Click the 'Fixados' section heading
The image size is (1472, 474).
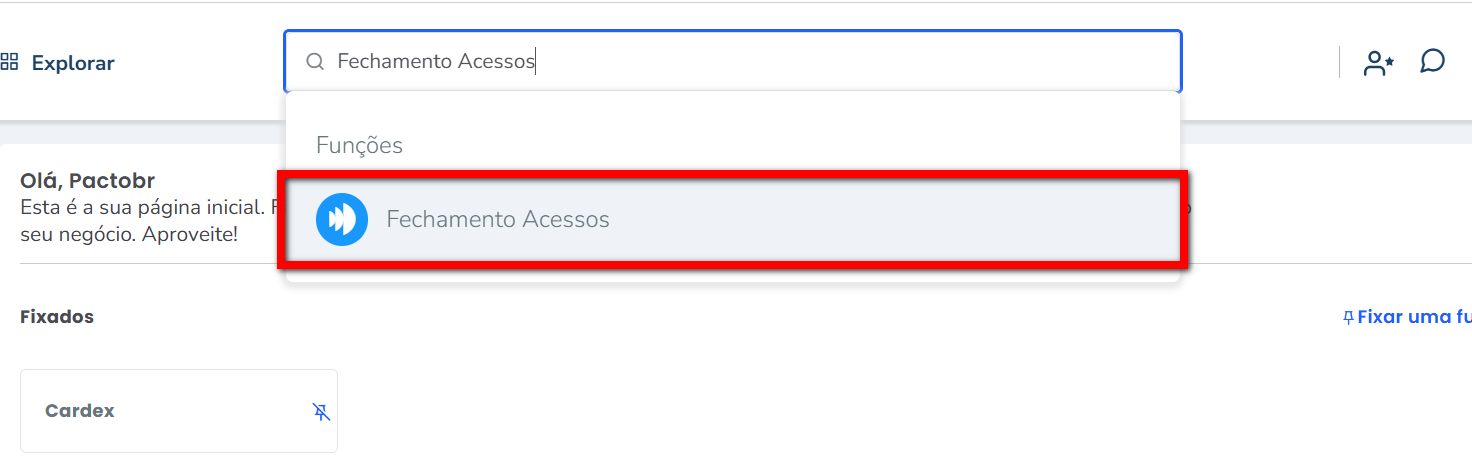(57, 317)
